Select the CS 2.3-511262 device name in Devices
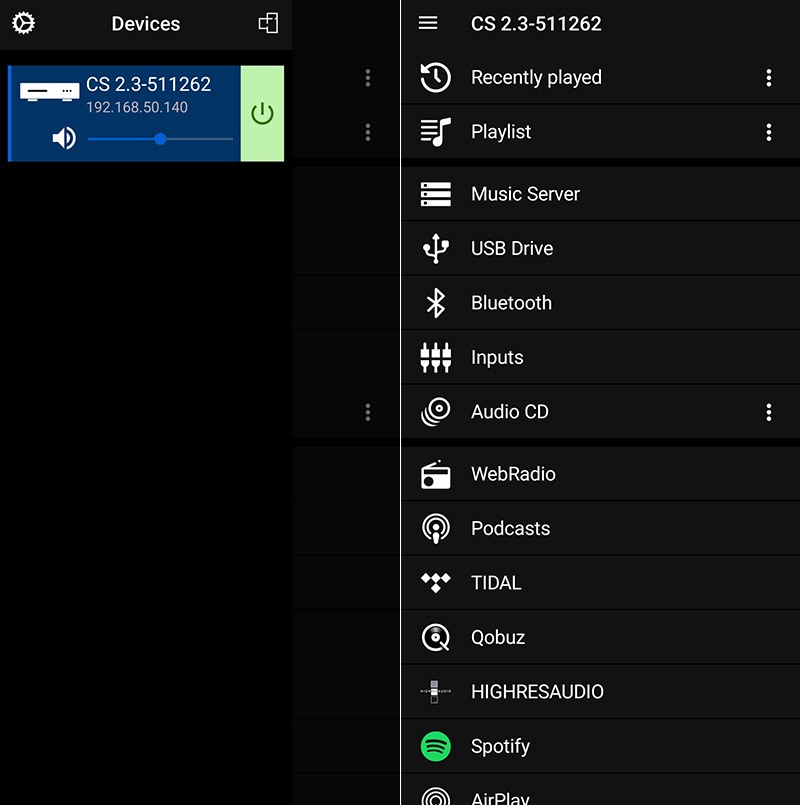Screen dimensions: 800x805 [x=148, y=84]
